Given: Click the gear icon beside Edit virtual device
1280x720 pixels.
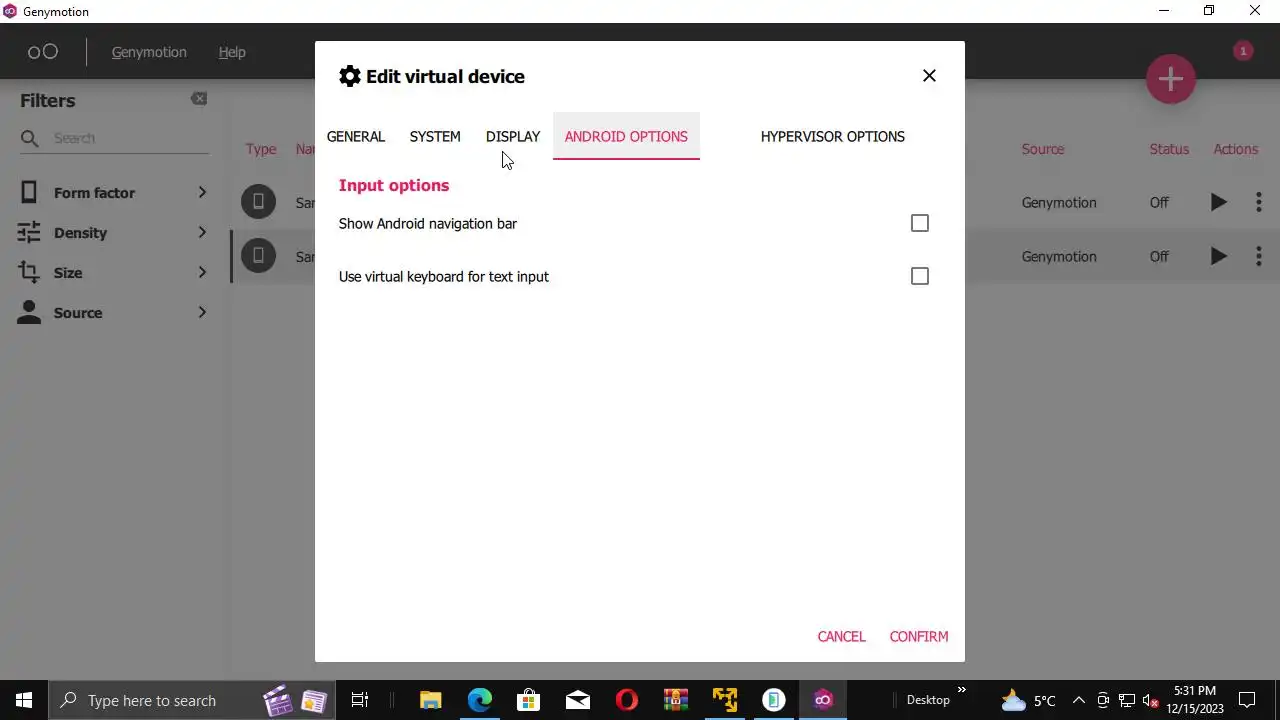Looking at the screenshot, I should point(349,76).
